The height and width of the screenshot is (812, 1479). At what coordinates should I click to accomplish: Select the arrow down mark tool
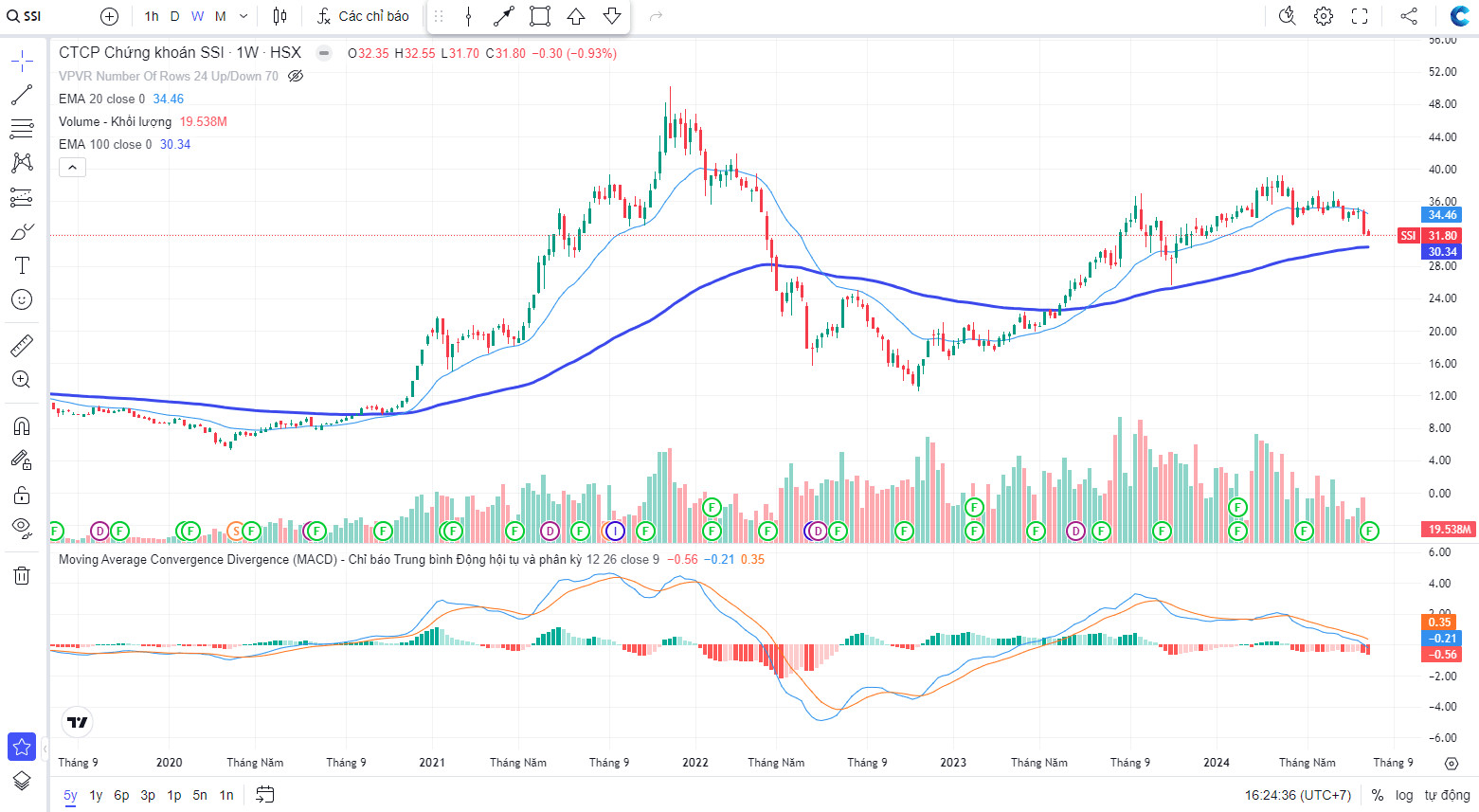612,16
